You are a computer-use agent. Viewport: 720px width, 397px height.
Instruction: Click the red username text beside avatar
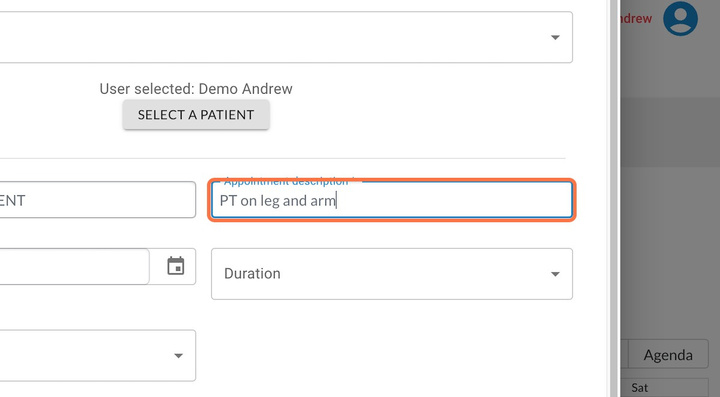(636, 18)
